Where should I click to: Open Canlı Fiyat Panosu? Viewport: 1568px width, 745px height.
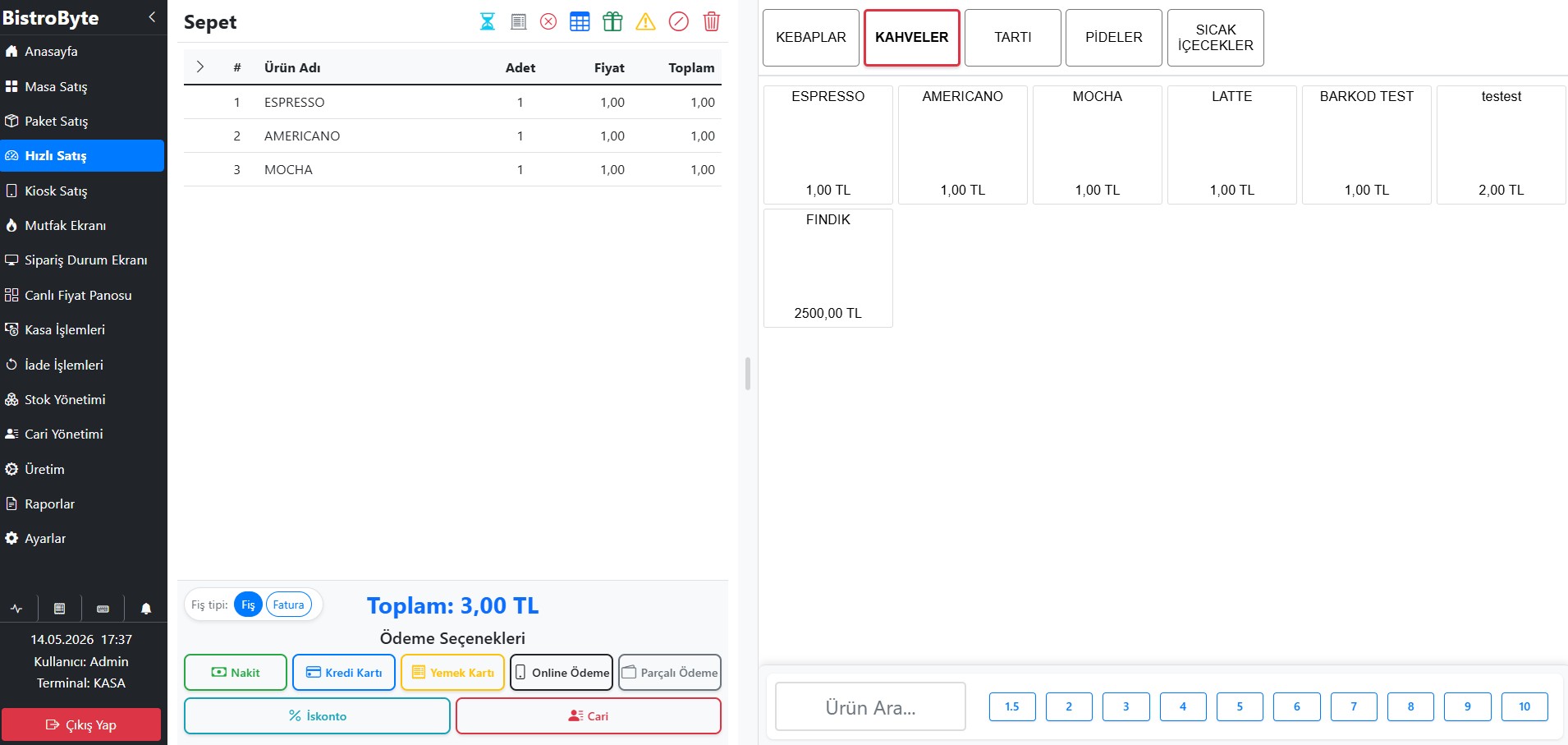(x=82, y=295)
